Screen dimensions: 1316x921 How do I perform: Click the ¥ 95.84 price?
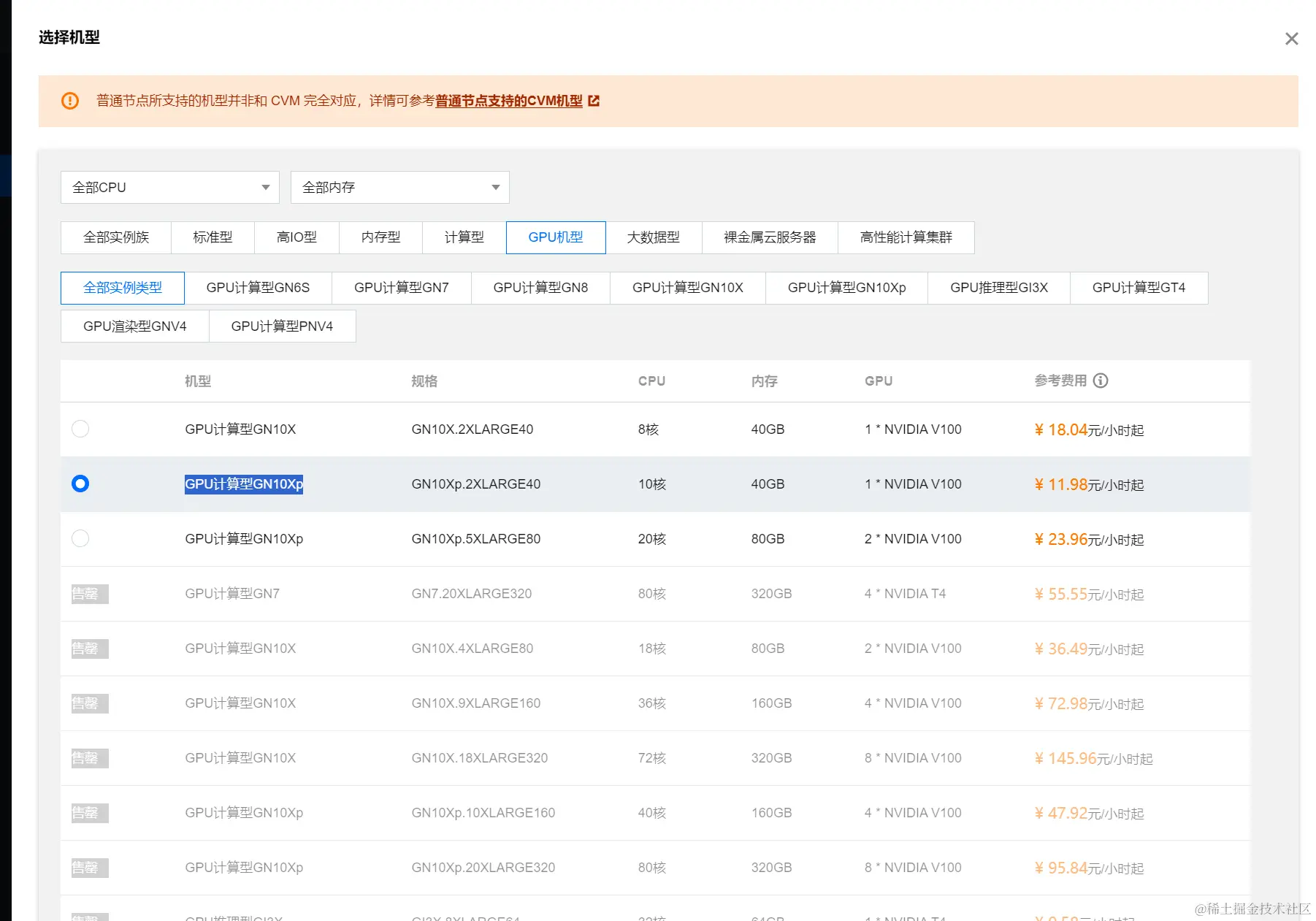(x=1061, y=868)
